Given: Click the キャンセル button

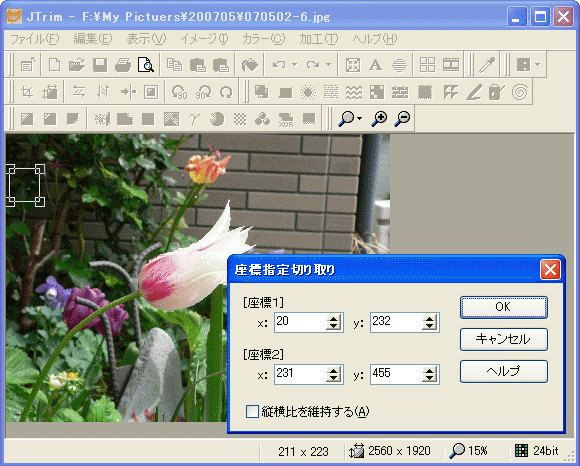Looking at the screenshot, I should [504, 339].
